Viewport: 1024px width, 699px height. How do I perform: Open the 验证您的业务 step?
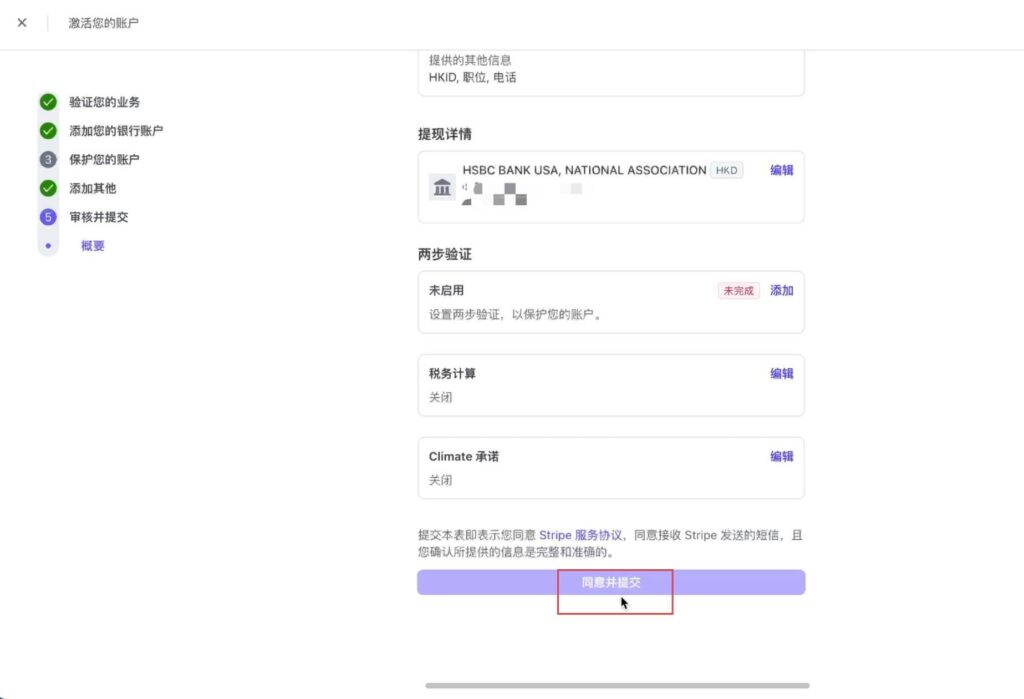point(104,102)
